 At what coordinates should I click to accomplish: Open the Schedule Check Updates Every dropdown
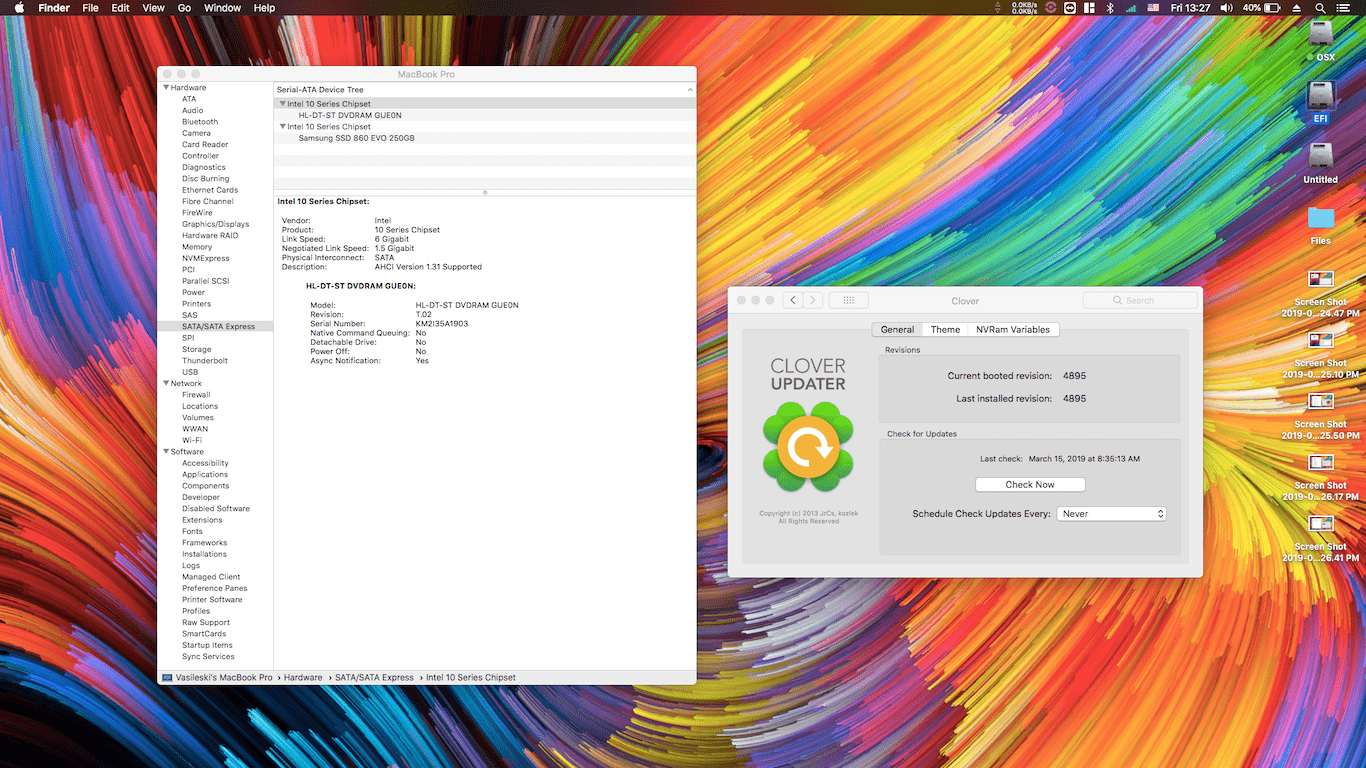pyautogui.click(x=1111, y=514)
